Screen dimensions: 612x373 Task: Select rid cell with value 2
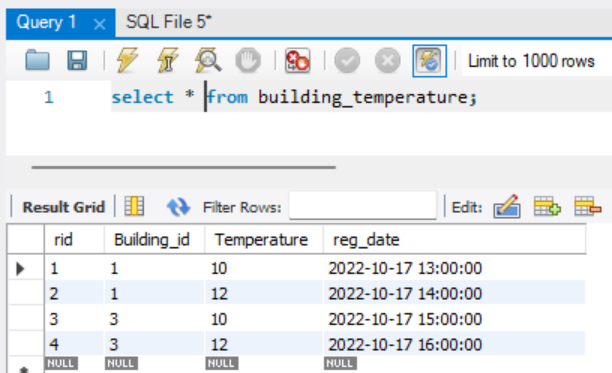74,293
